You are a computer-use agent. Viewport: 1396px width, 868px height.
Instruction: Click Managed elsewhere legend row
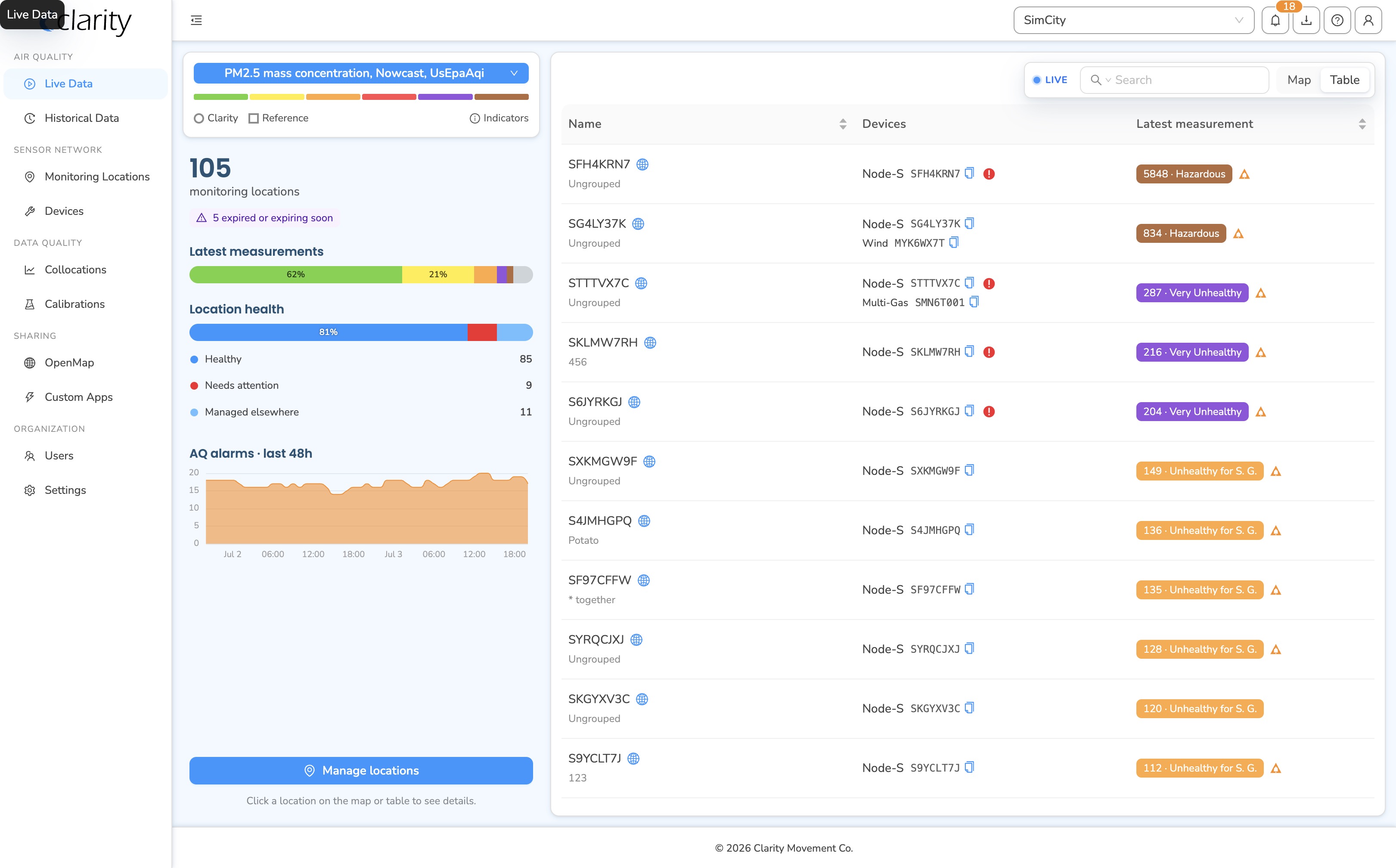pos(361,412)
